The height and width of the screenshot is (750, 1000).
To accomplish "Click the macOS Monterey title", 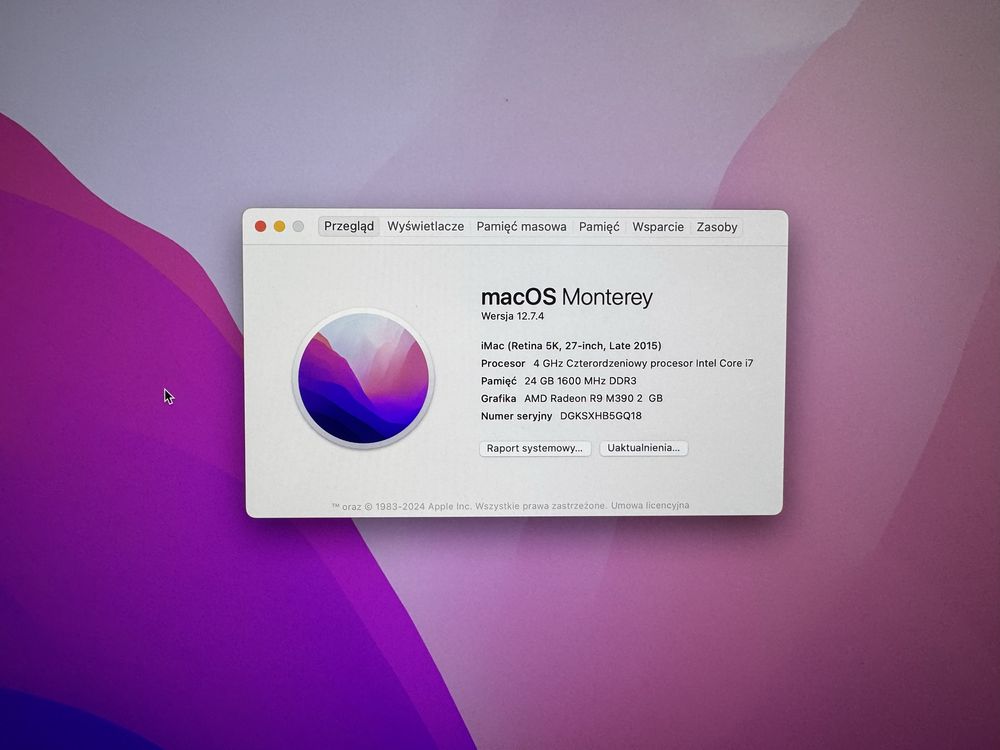I will point(567,297).
